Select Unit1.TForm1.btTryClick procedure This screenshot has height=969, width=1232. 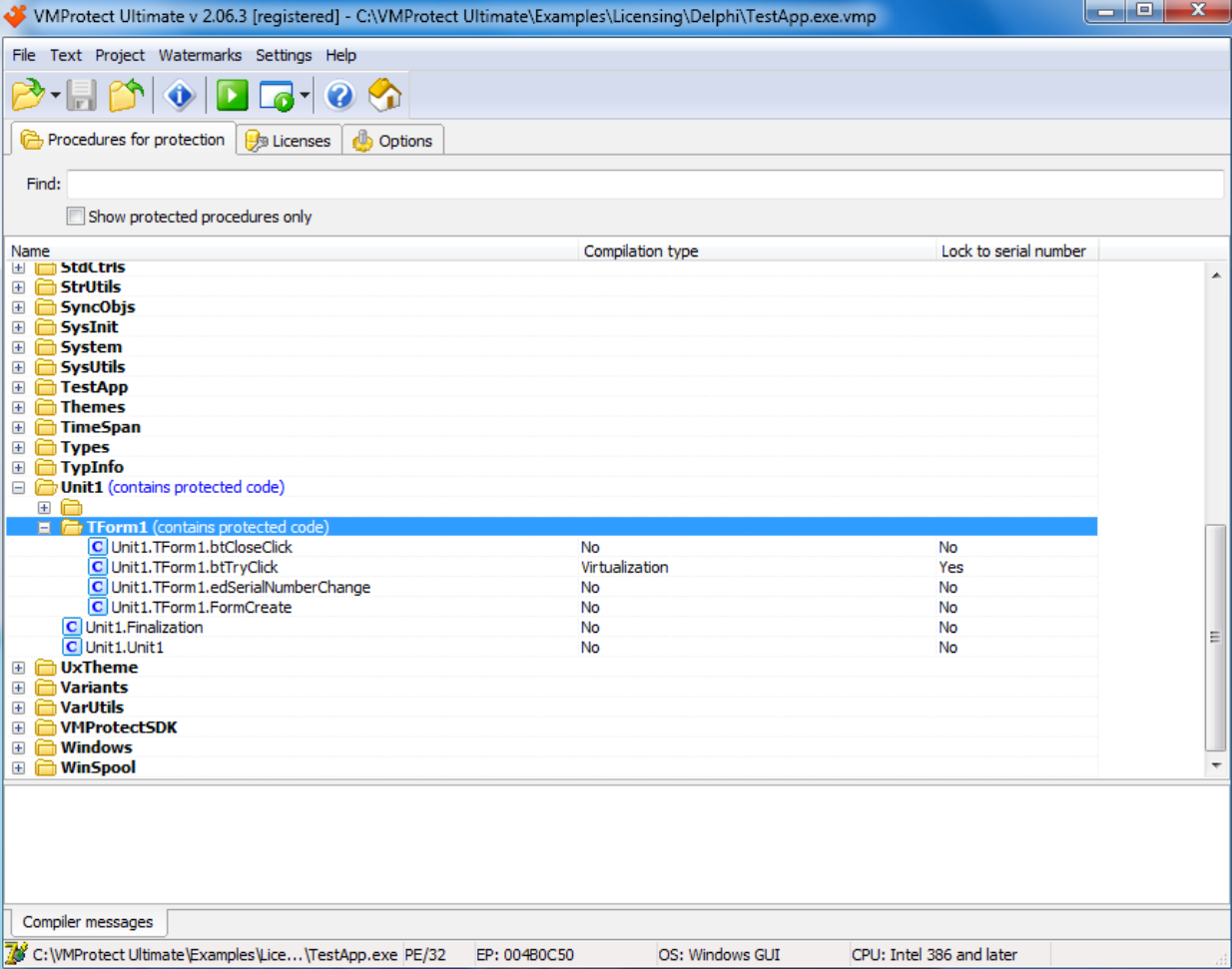tap(194, 567)
